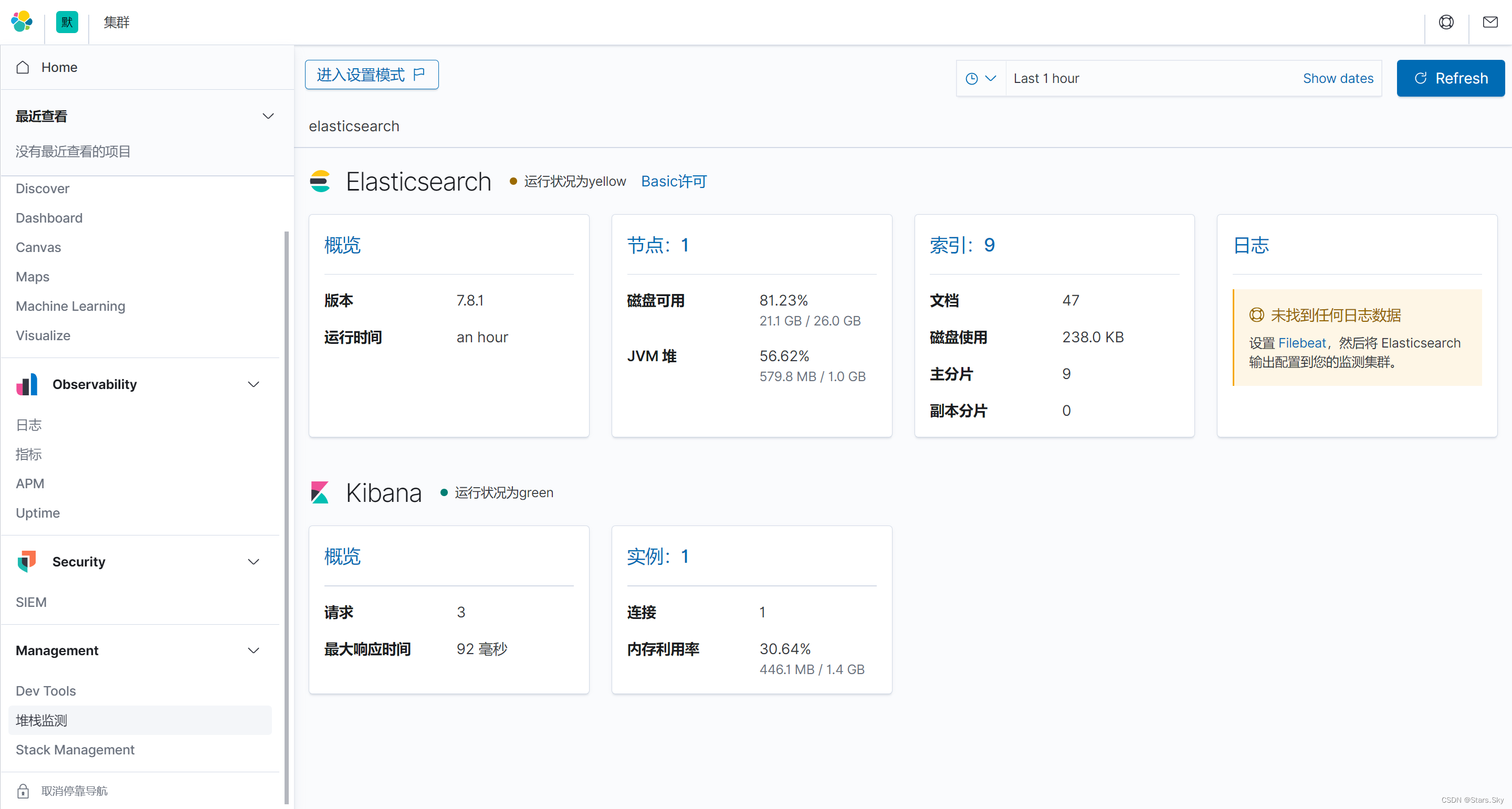Click the Security shield icon
1512x809 pixels.
click(x=27, y=562)
